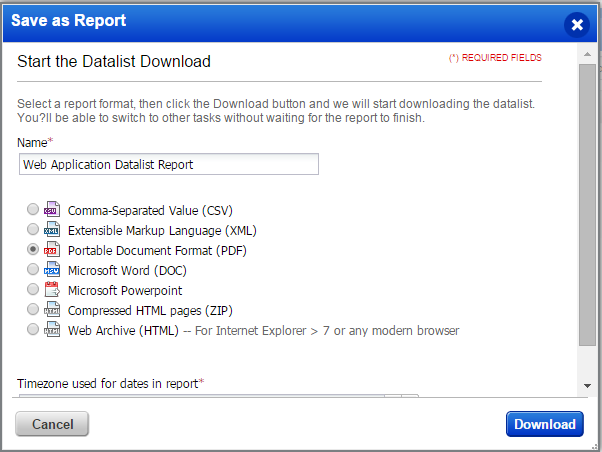
Task: Click the Microsoft Powerpoint label
Action: click(x=125, y=290)
